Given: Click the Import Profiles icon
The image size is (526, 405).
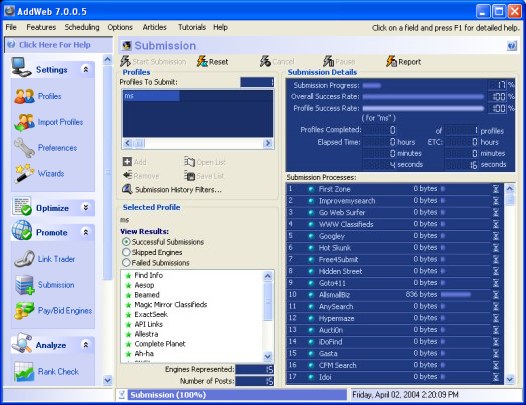Looking at the screenshot, I should tap(24, 122).
